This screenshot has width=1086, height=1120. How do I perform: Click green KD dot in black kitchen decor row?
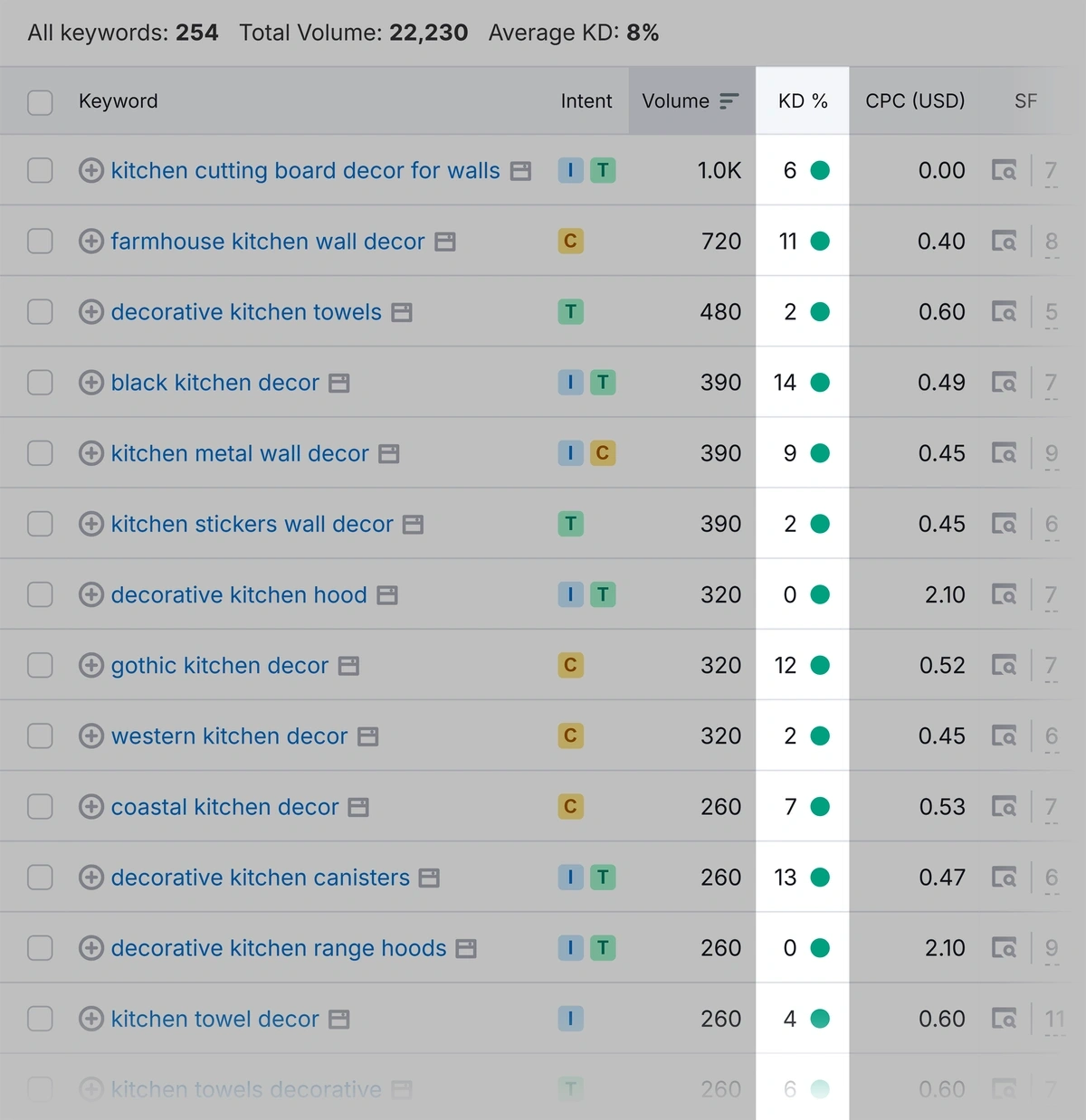click(x=820, y=383)
